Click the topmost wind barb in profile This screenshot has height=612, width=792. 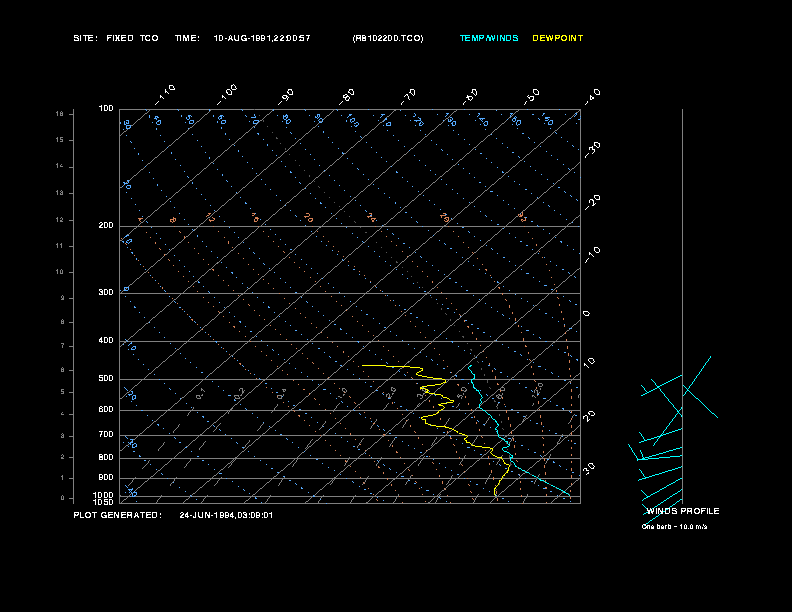697,376
